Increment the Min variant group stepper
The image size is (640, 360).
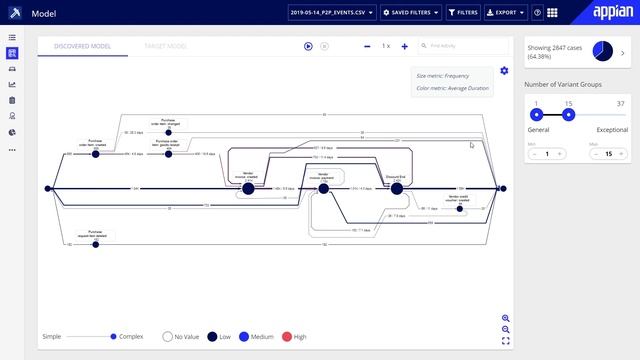pyautogui.click(x=560, y=154)
